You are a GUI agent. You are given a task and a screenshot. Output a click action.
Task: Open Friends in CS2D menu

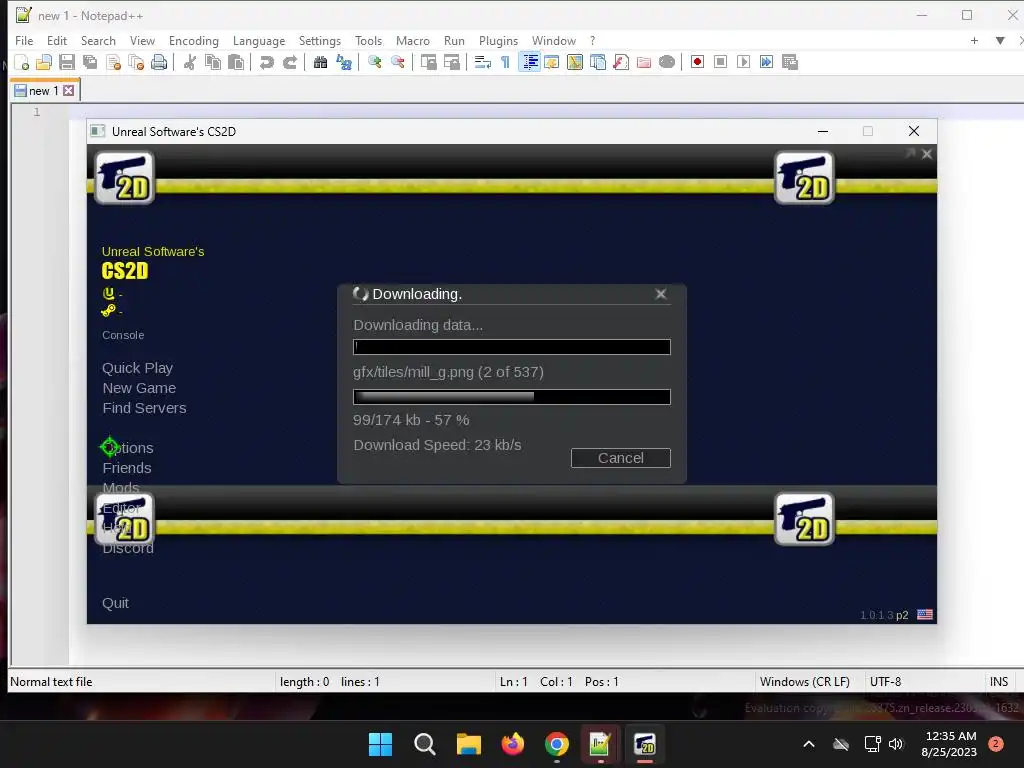tap(127, 468)
